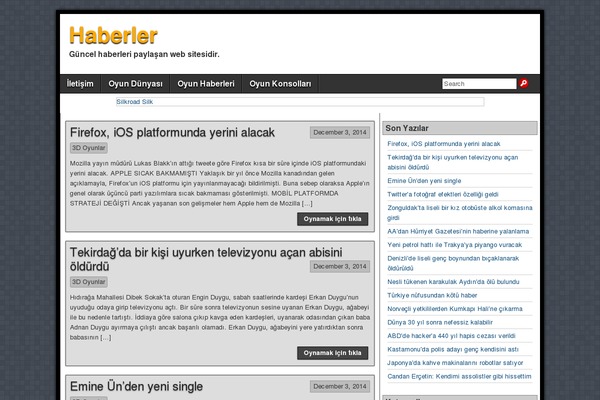Click 3D Oyunlar tag under Firefox article
This screenshot has width=600, height=400.
click(x=89, y=148)
